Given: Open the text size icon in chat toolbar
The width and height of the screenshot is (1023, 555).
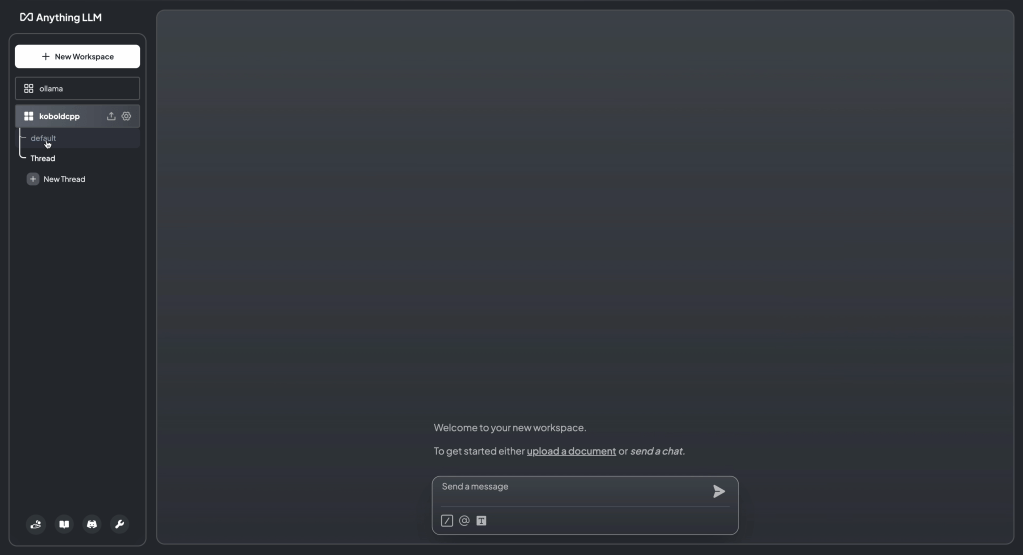Looking at the screenshot, I should [x=481, y=520].
